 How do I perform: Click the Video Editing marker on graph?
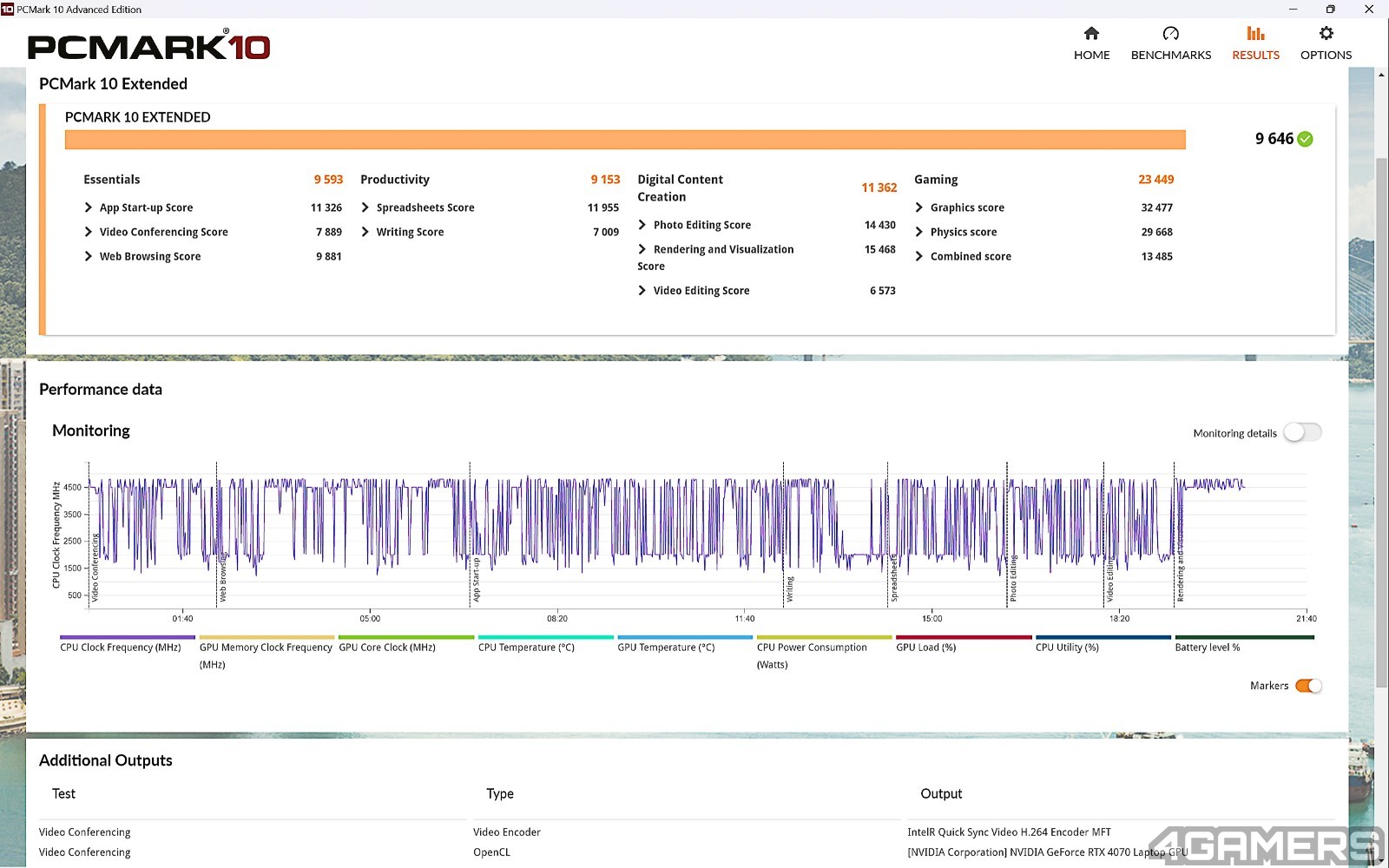[x=1109, y=580]
